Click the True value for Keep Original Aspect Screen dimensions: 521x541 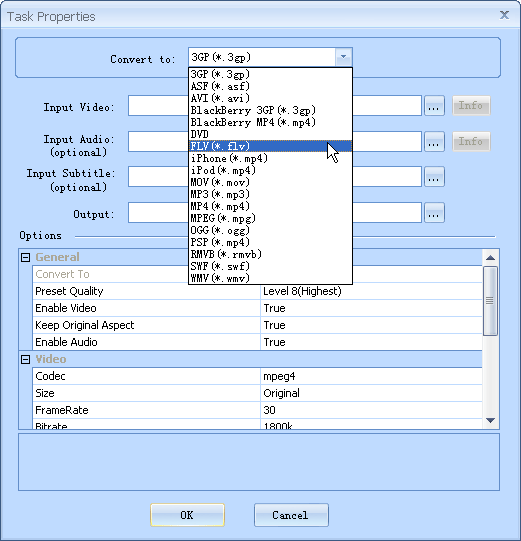(x=274, y=325)
